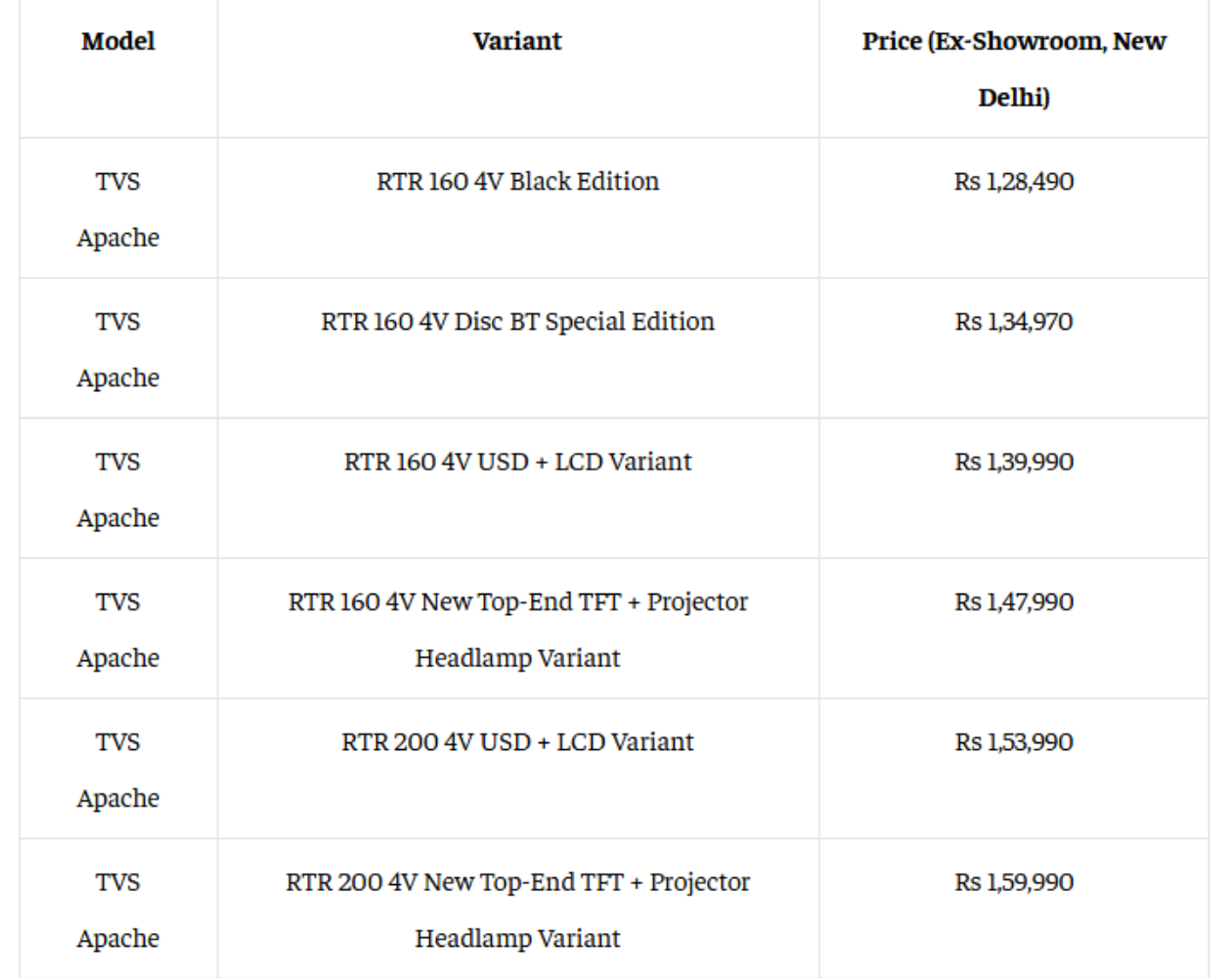
Task: Click TVS Apache in the Rs 1,53,990 row
Action: [x=118, y=770]
